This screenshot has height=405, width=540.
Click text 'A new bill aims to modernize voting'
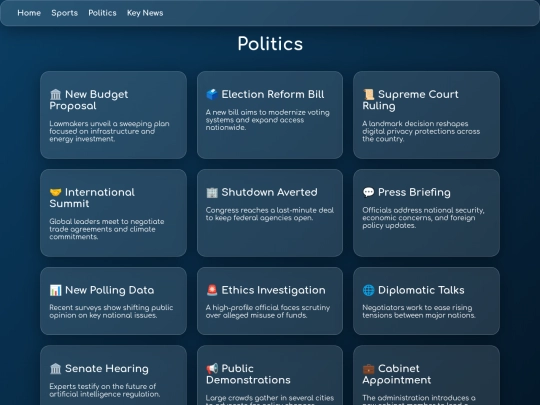point(268,112)
